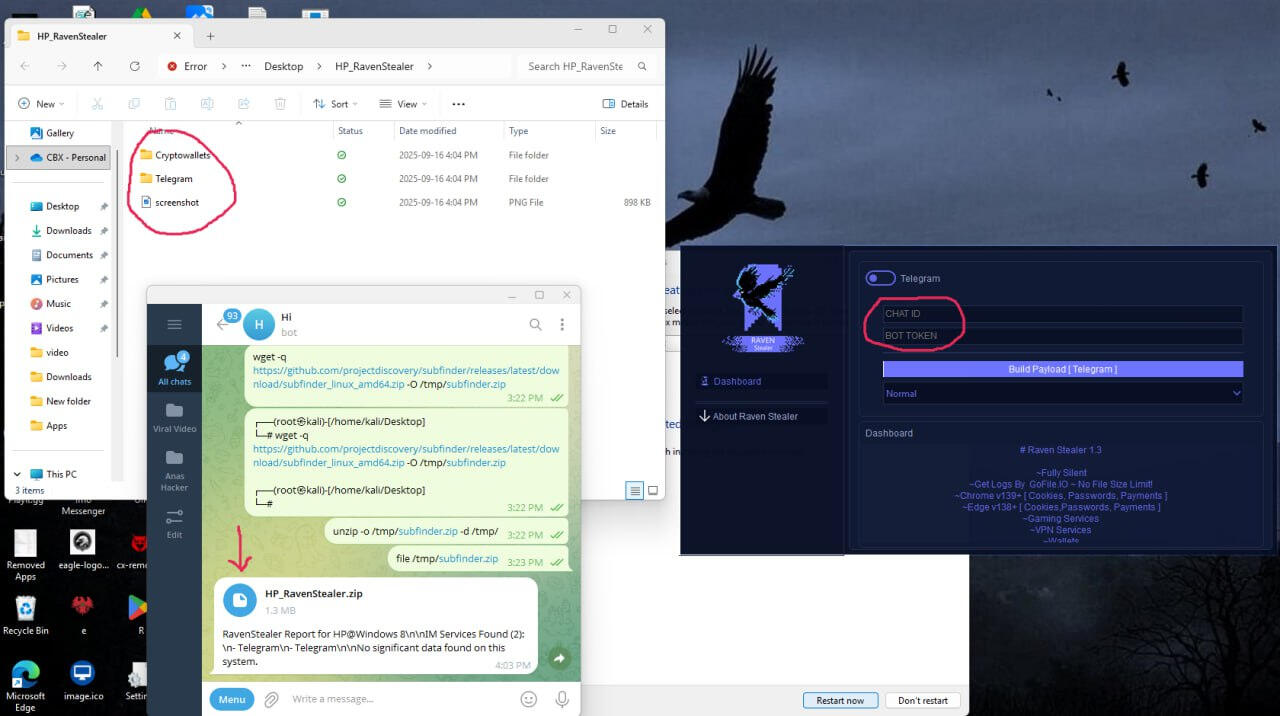
Task: Attach a file with the paperclip icon
Action: click(271, 699)
